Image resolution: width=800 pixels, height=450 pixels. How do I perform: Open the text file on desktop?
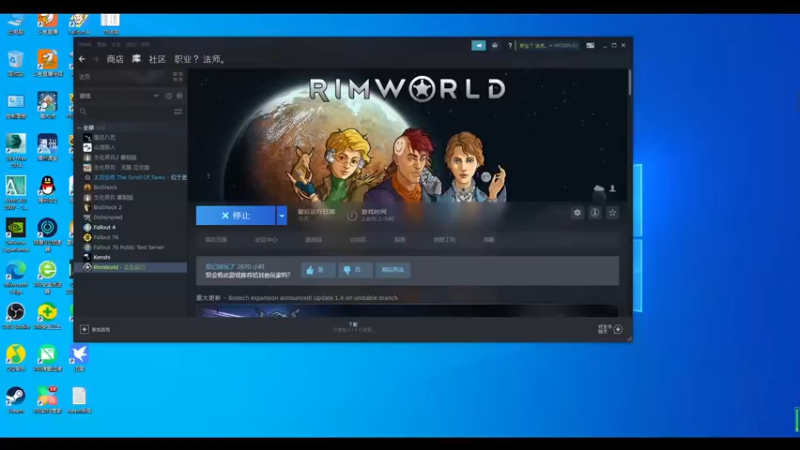(79, 400)
